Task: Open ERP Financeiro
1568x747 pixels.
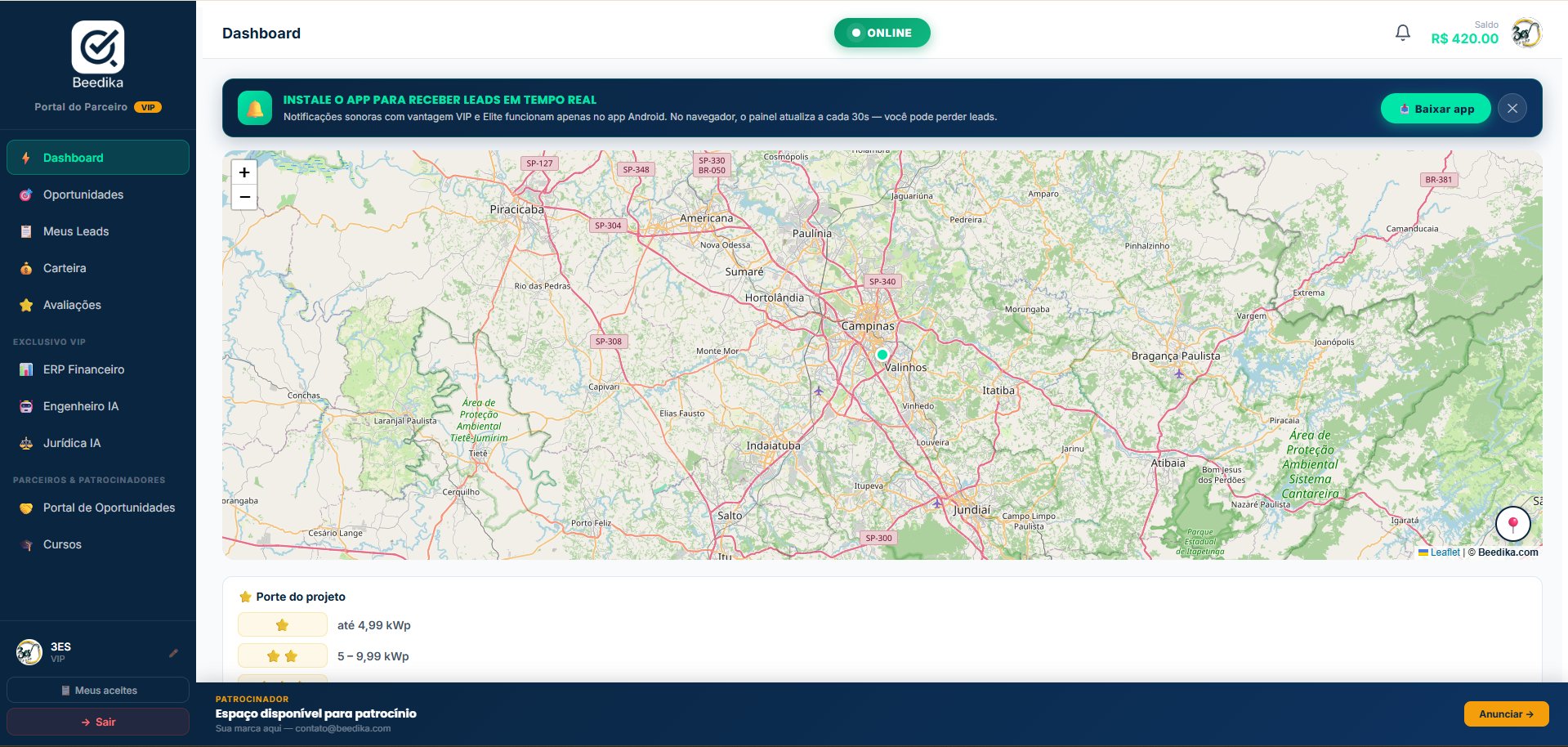Action: [x=98, y=369]
